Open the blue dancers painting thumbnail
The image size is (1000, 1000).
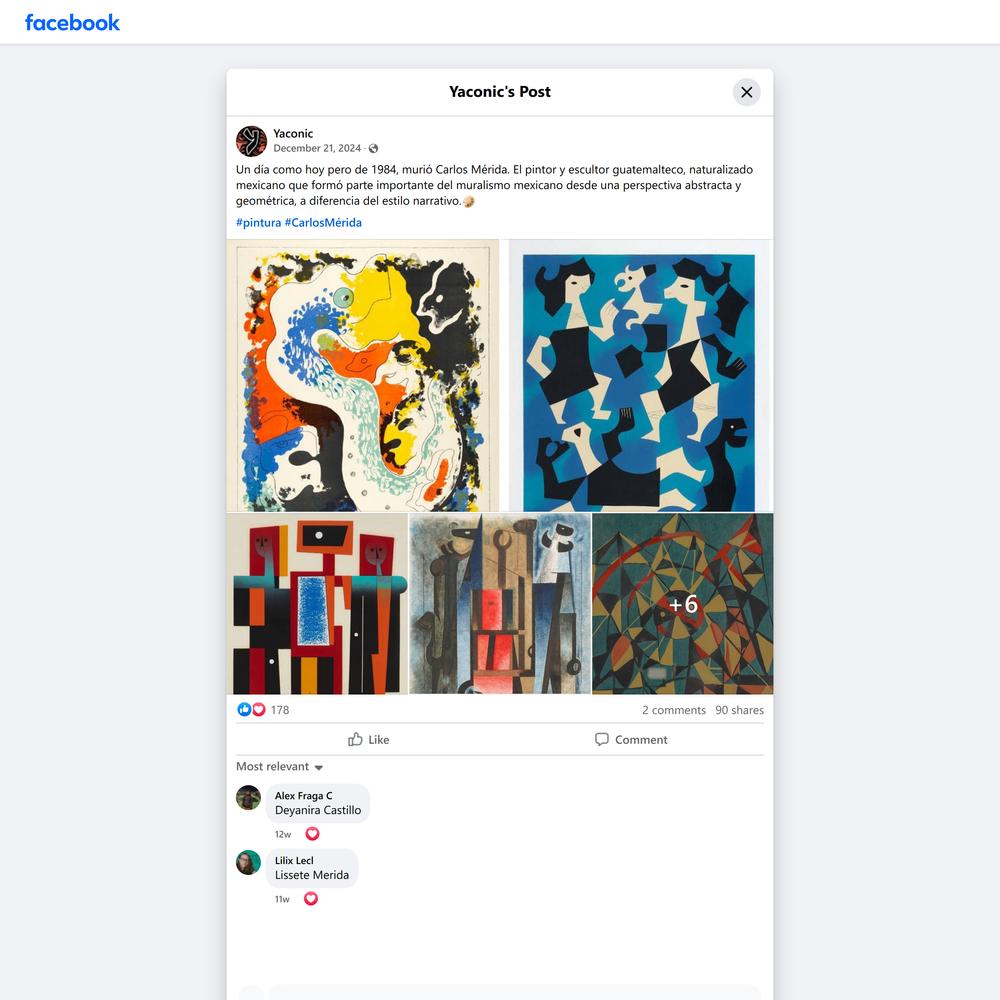click(x=641, y=376)
